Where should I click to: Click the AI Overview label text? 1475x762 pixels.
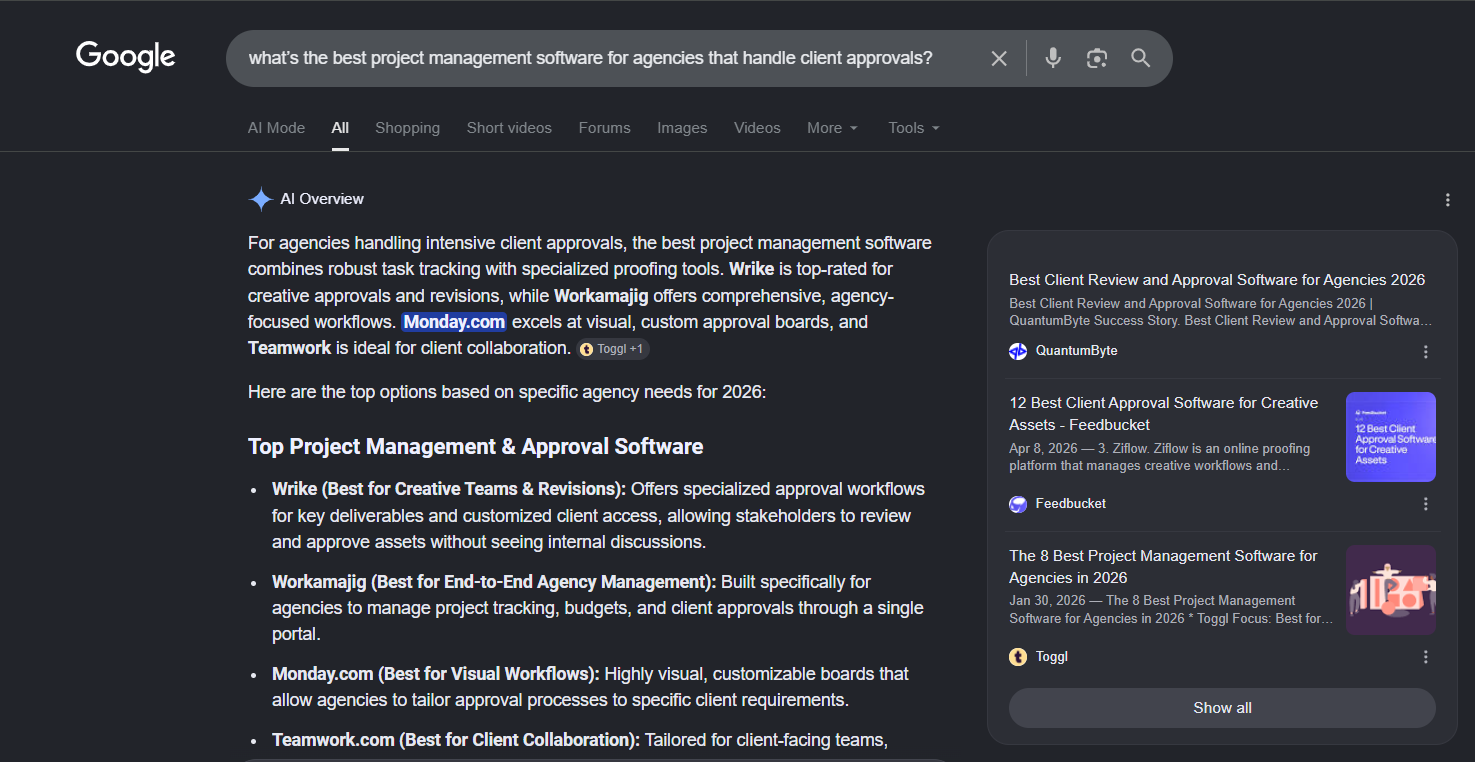point(322,199)
